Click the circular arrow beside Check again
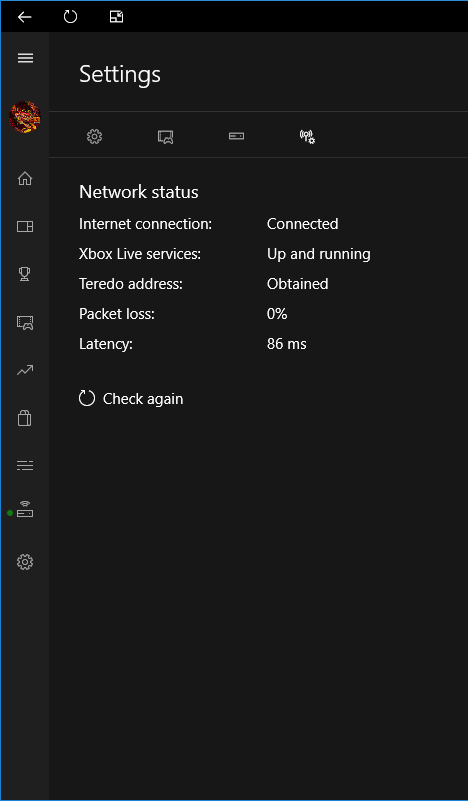The height and width of the screenshot is (801, 468). pyautogui.click(x=87, y=398)
